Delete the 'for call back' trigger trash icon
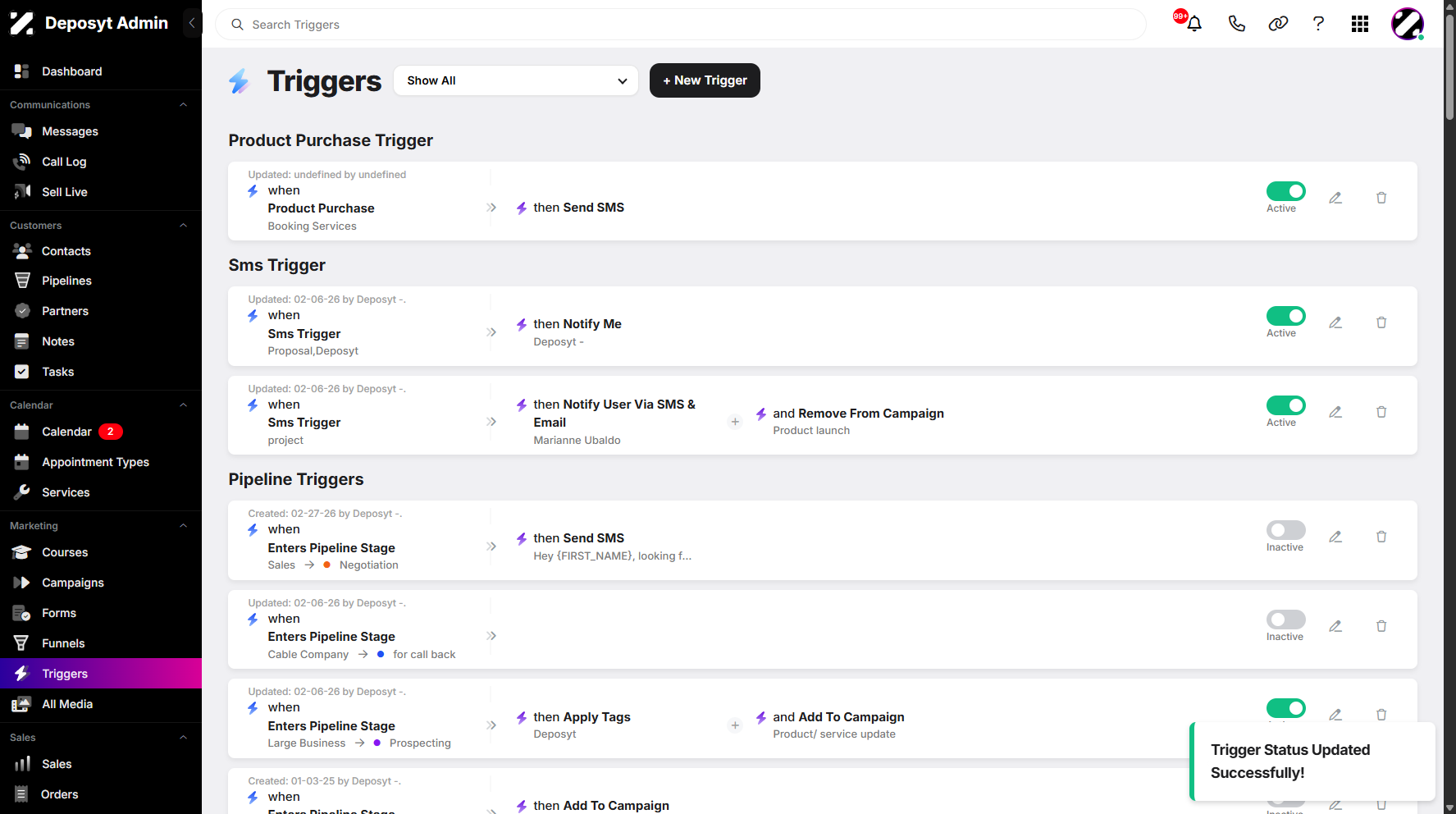Viewport: 1456px width, 814px height. (x=1381, y=626)
